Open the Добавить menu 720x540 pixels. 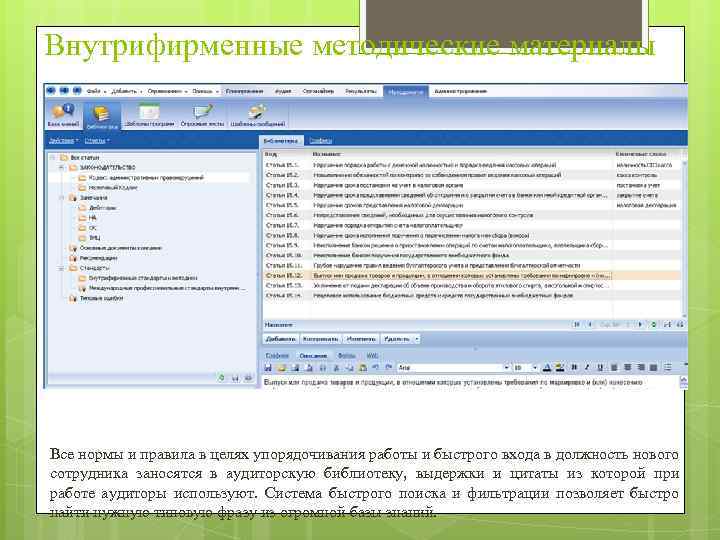[x=126, y=91]
